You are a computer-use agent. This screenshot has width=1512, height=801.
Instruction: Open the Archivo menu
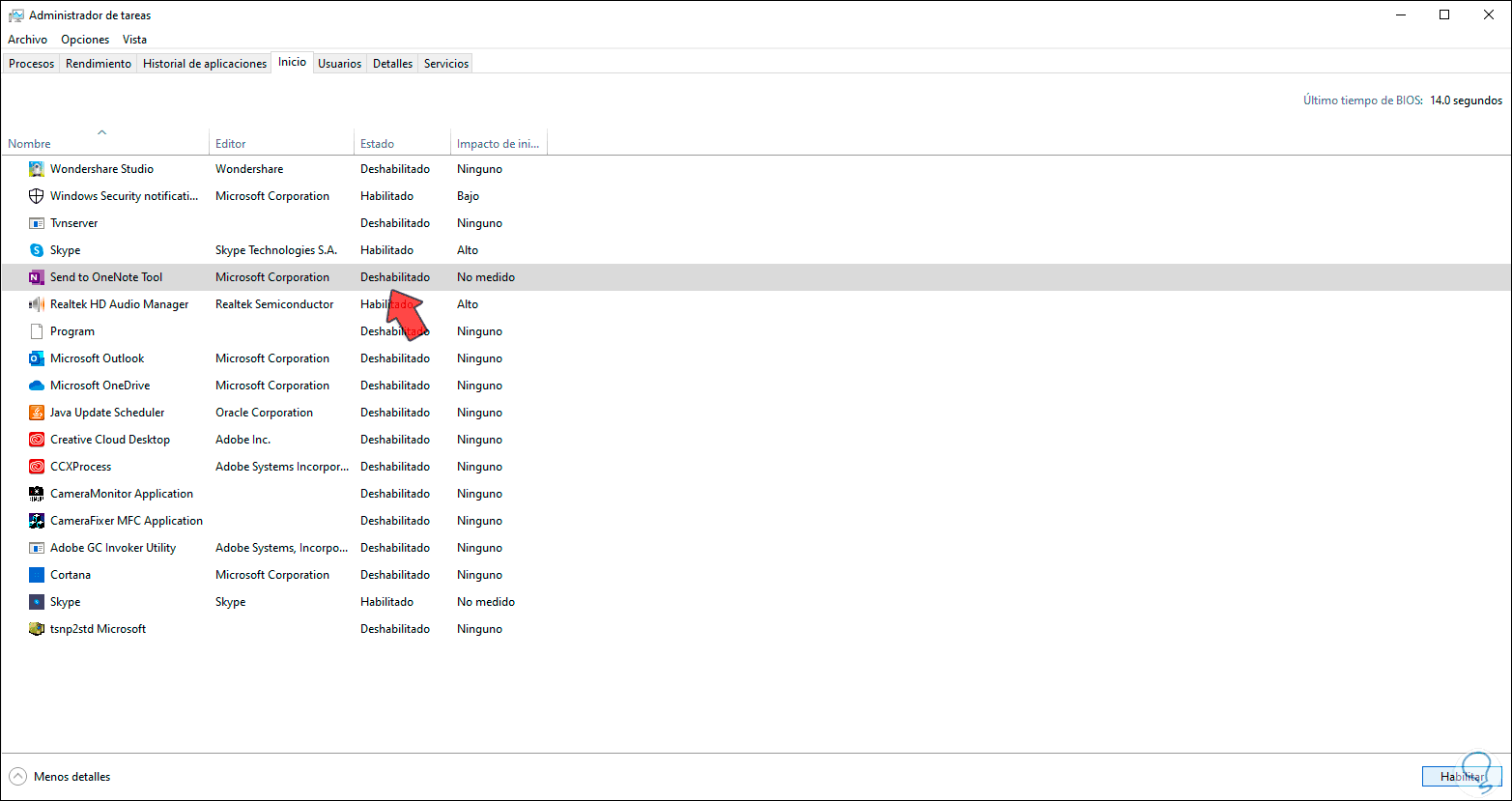(x=27, y=40)
